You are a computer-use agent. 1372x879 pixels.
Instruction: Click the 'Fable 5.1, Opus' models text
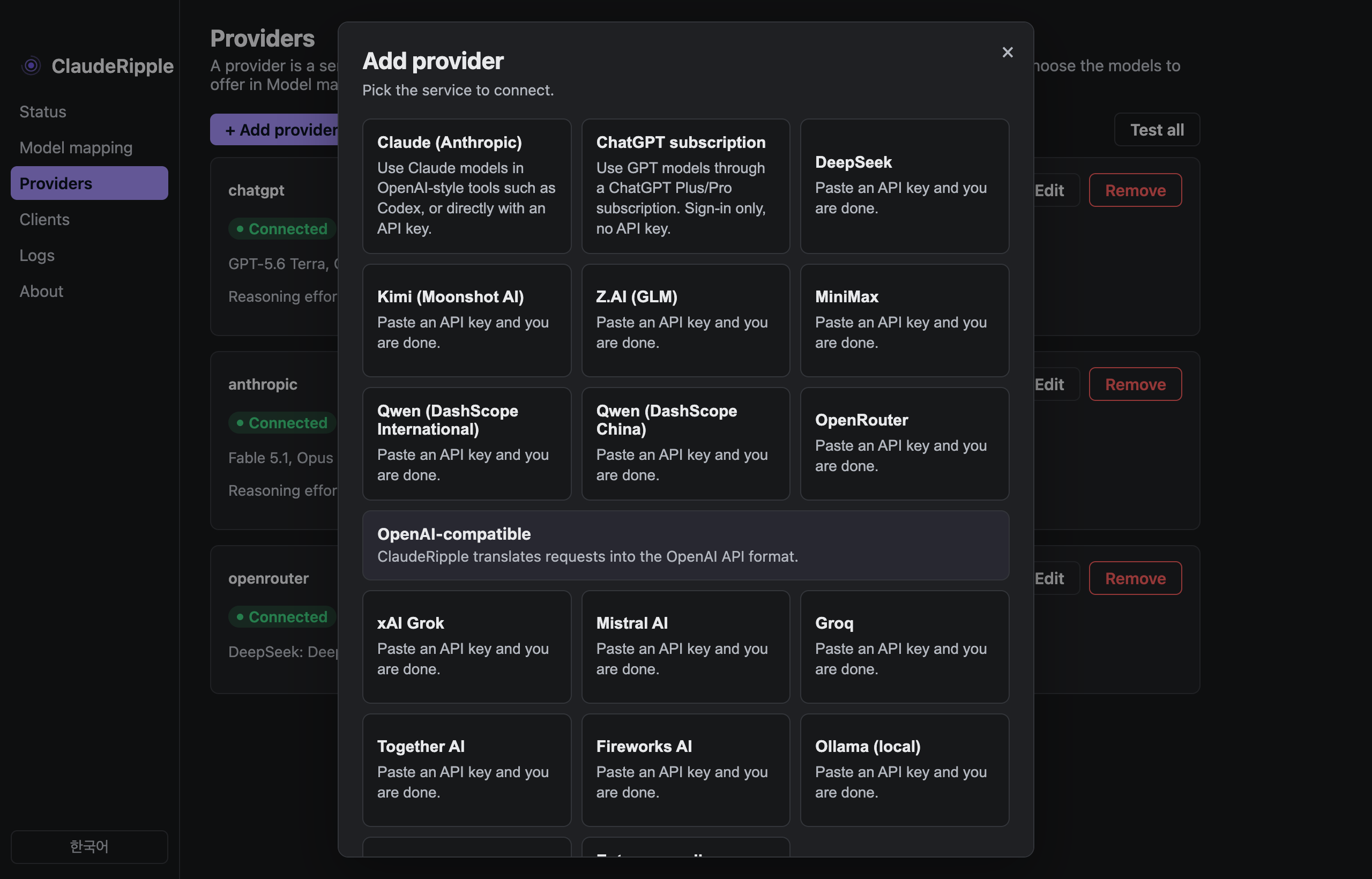pyautogui.click(x=280, y=458)
